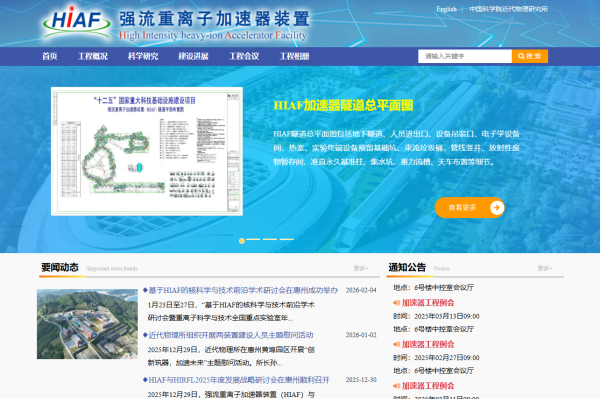Click the 强流重离子加速器装置 site title
This screenshot has height=399, width=600.
point(214,19)
